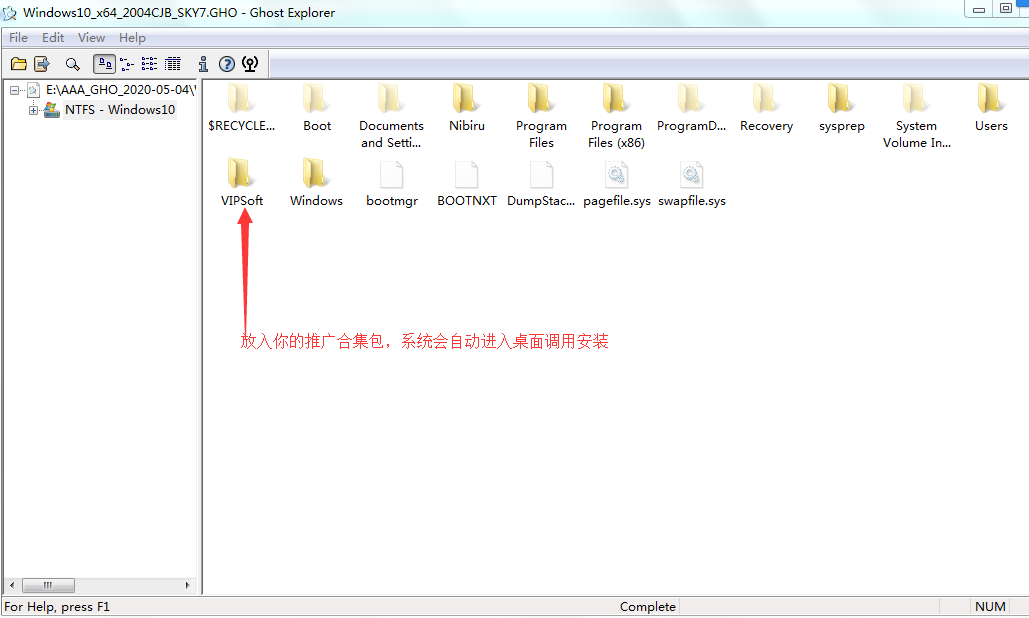The width and height of the screenshot is (1029, 618).
Task: Click the NUM status bar indicator
Action: click(x=990, y=607)
